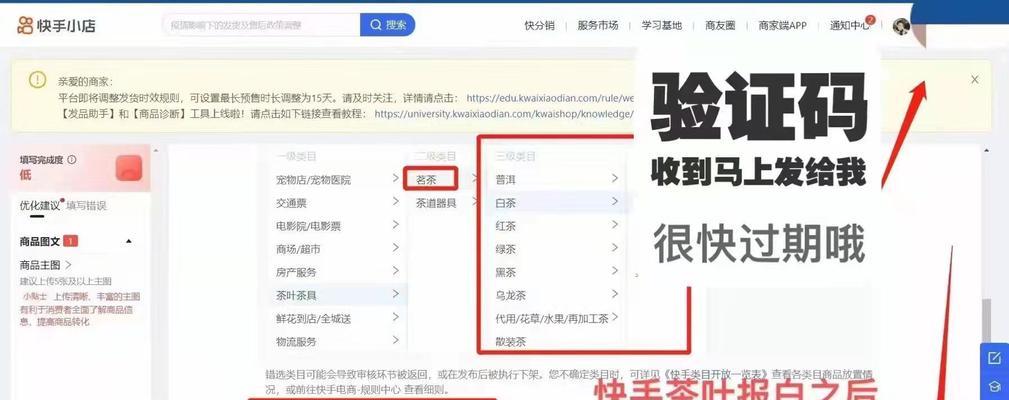
Task: Expand arrow for 交通票 category
Action: coord(395,202)
